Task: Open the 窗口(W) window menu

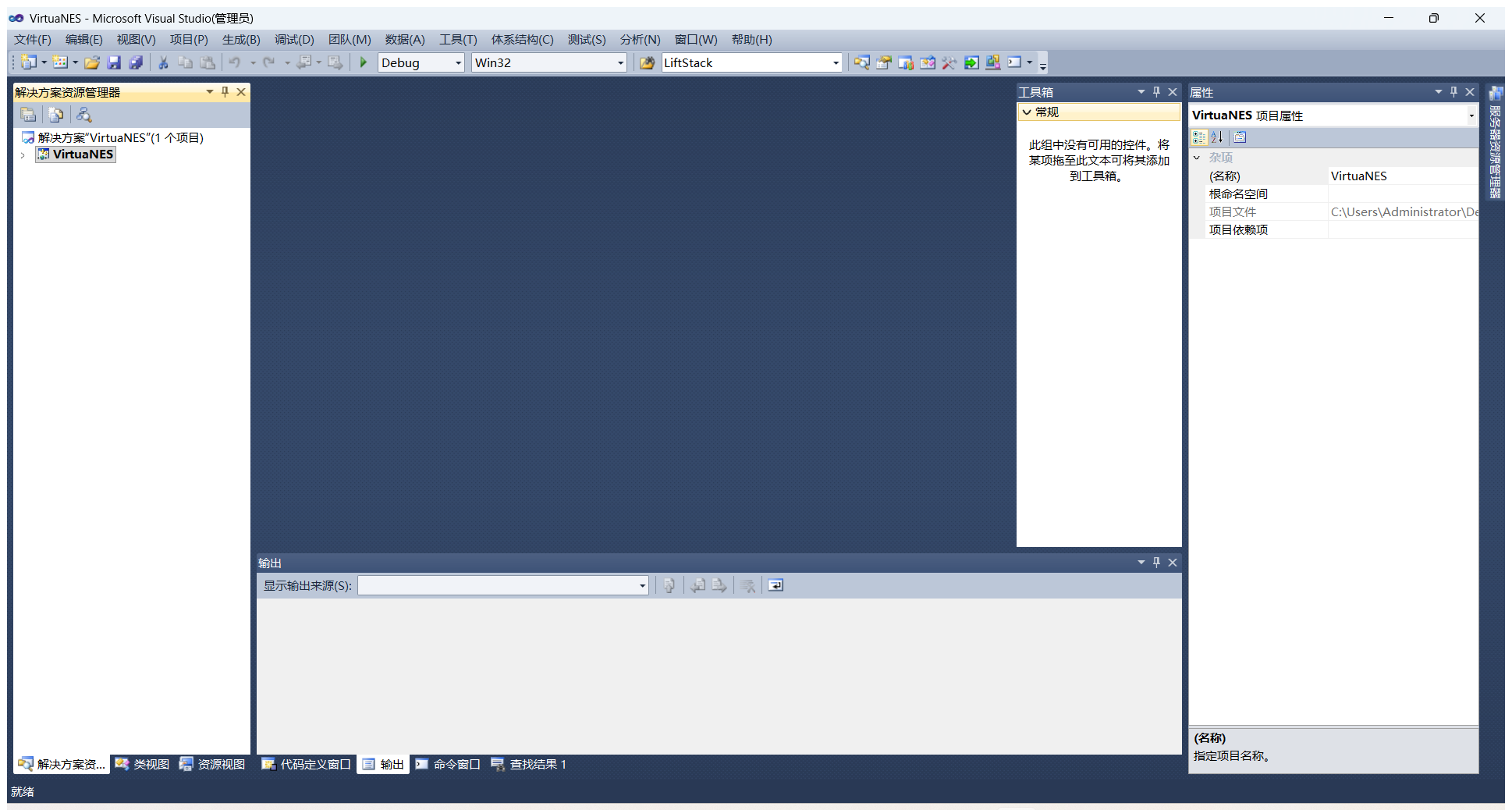Action: pyautogui.click(x=696, y=40)
